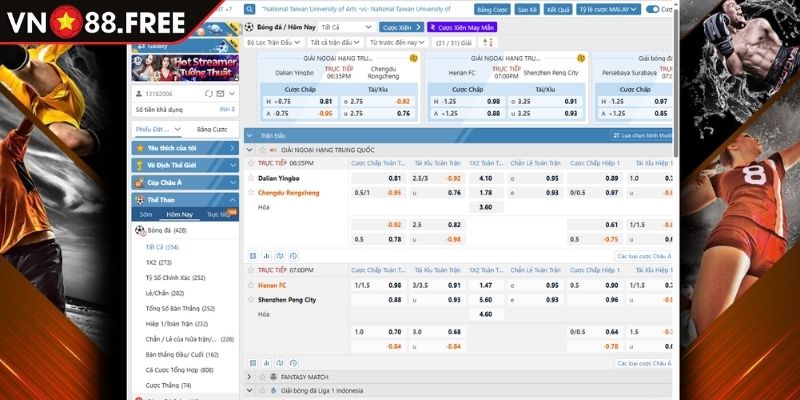Collapse the Giải Ngoại Hạng Trung Quốc league
The height and width of the screenshot is (400, 800).
click(249, 149)
